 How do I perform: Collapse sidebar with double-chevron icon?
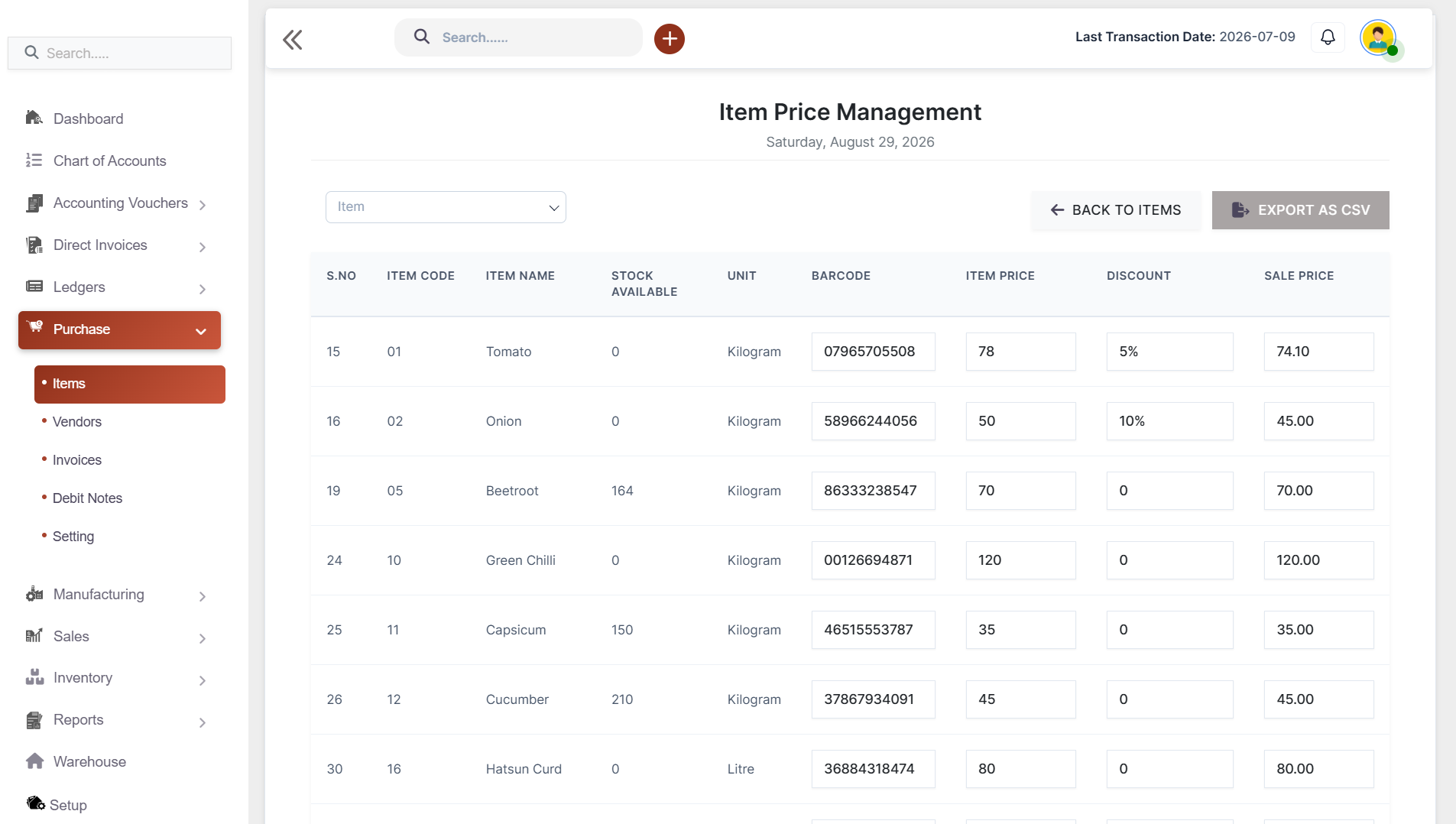[x=293, y=40]
